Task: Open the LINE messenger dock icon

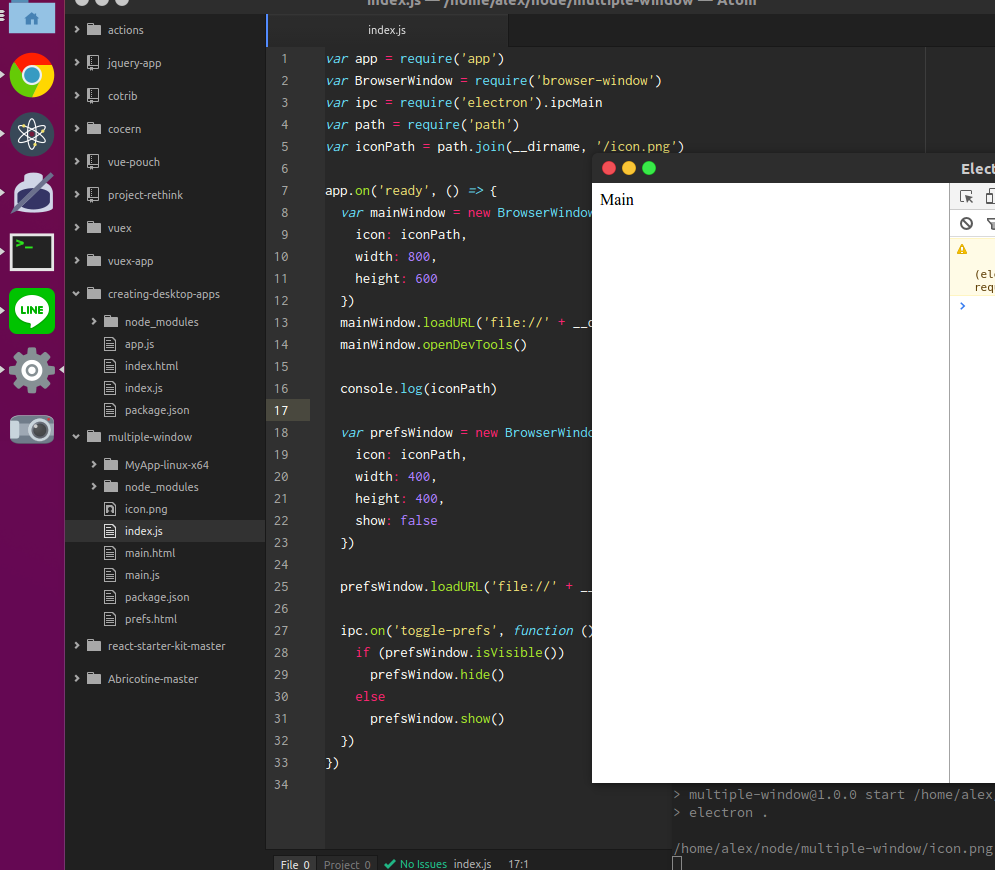Action: (32, 310)
